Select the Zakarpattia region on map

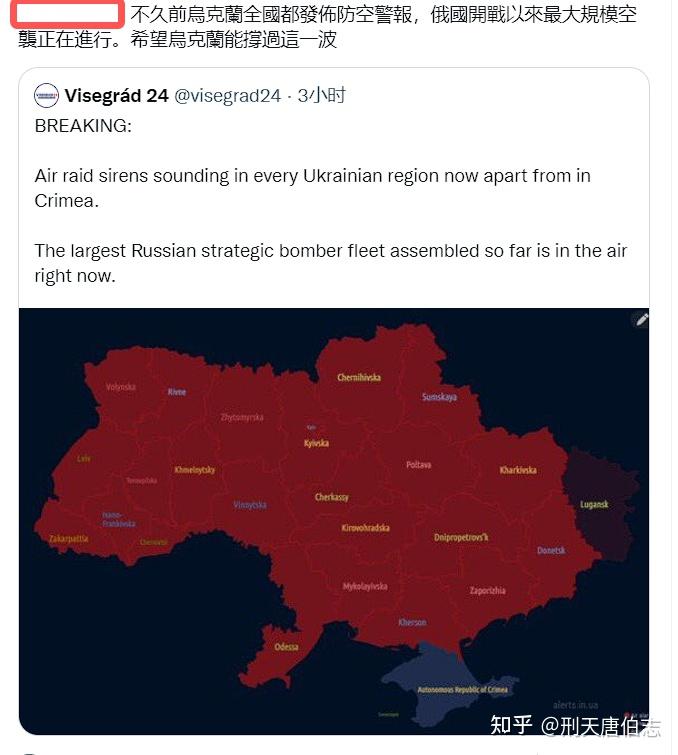point(69,539)
